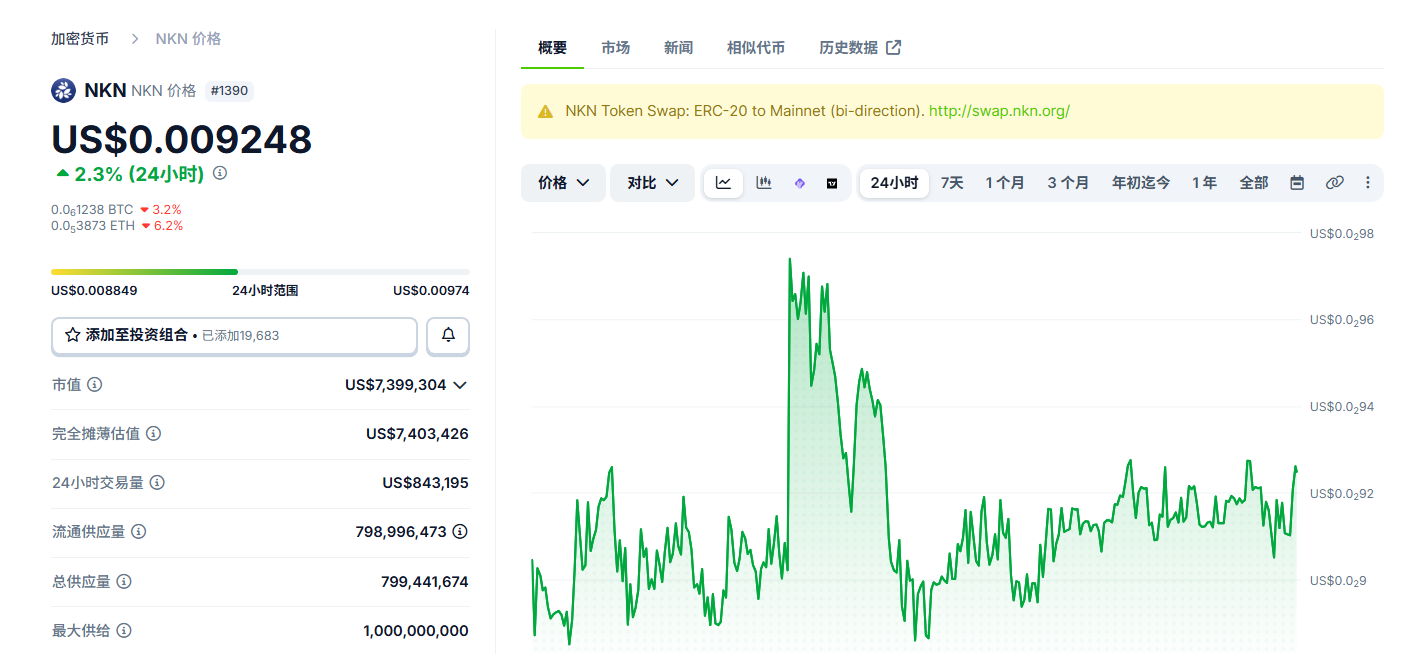The width and height of the screenshot is (1428, 654).
Task: Copy chart link via chain icon
Action: 1334,183
